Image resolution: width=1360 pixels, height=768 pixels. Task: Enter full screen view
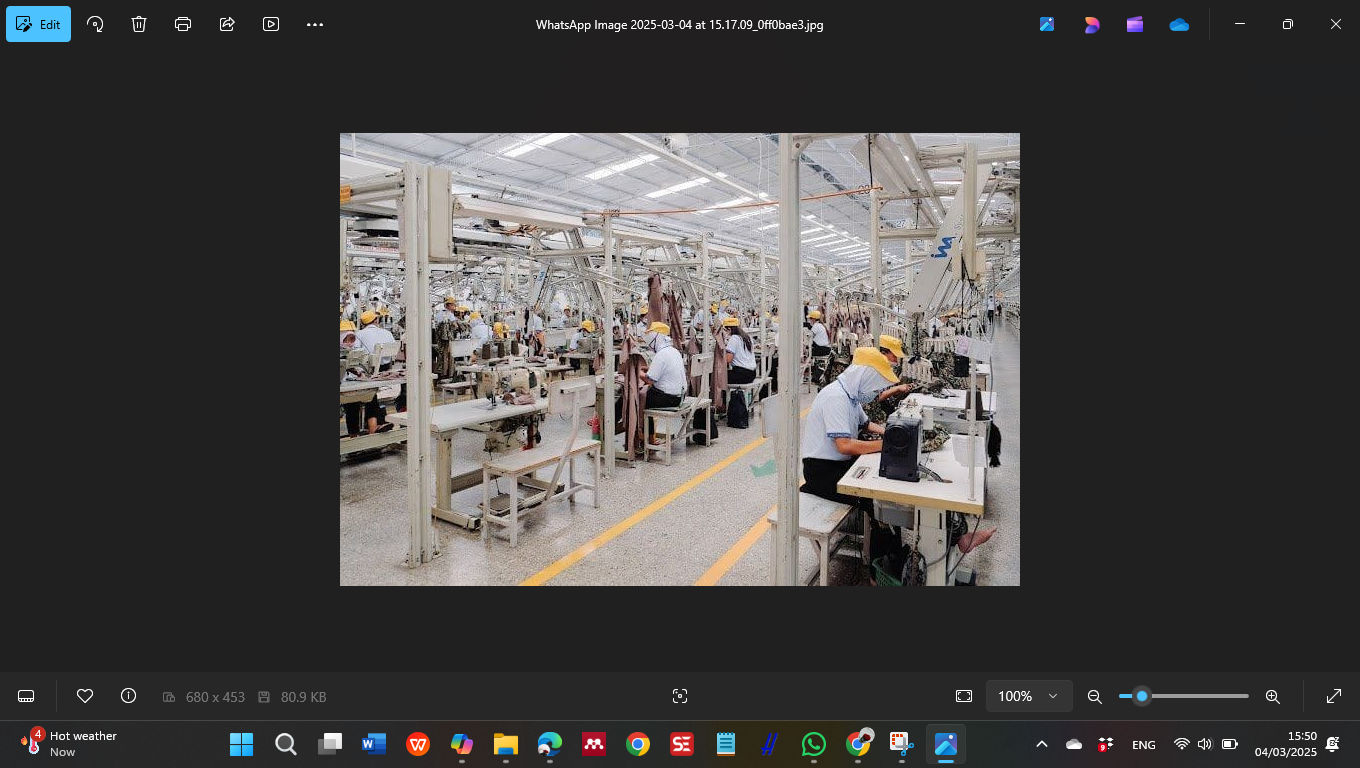point(1334,696)
